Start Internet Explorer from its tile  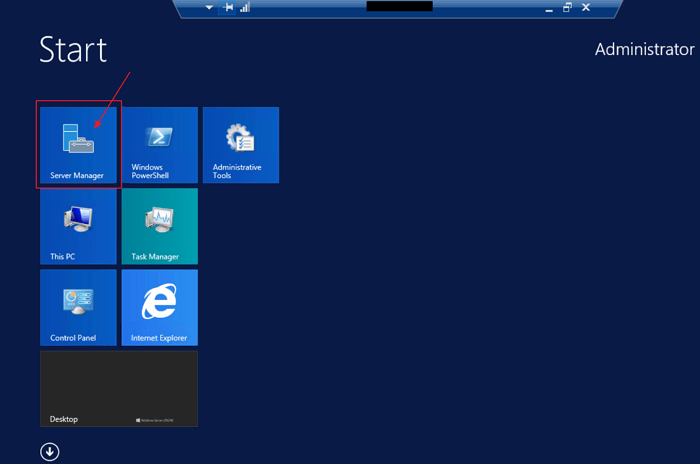tap(159, 307)
